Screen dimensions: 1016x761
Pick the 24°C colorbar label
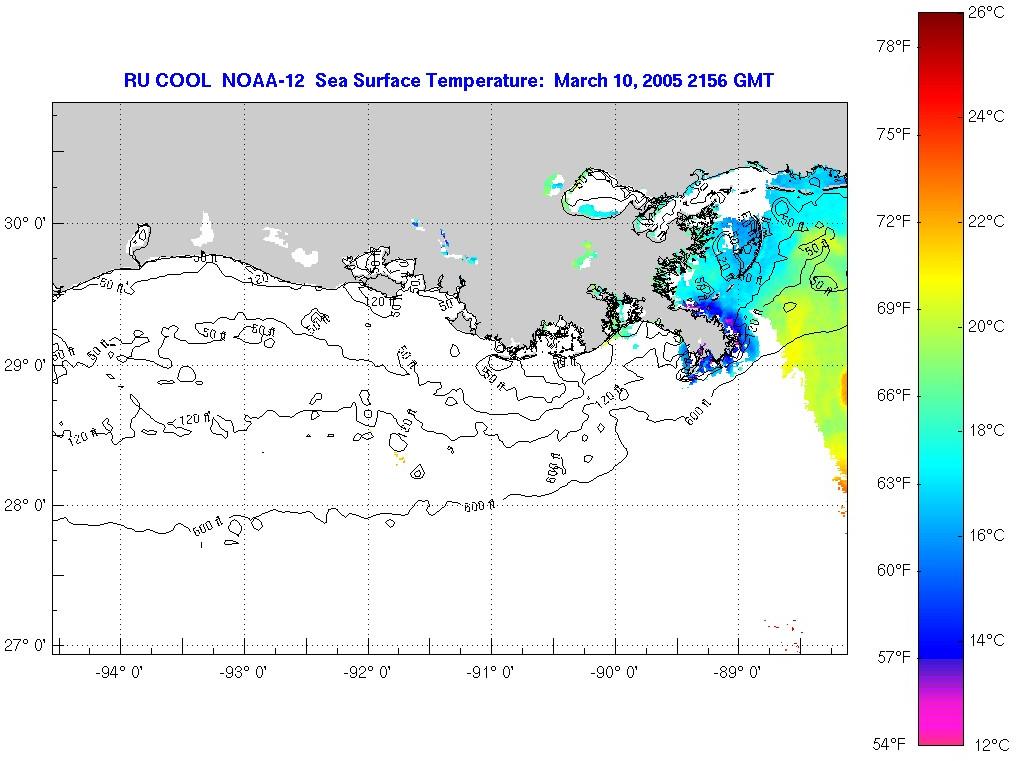click(986, 116)
